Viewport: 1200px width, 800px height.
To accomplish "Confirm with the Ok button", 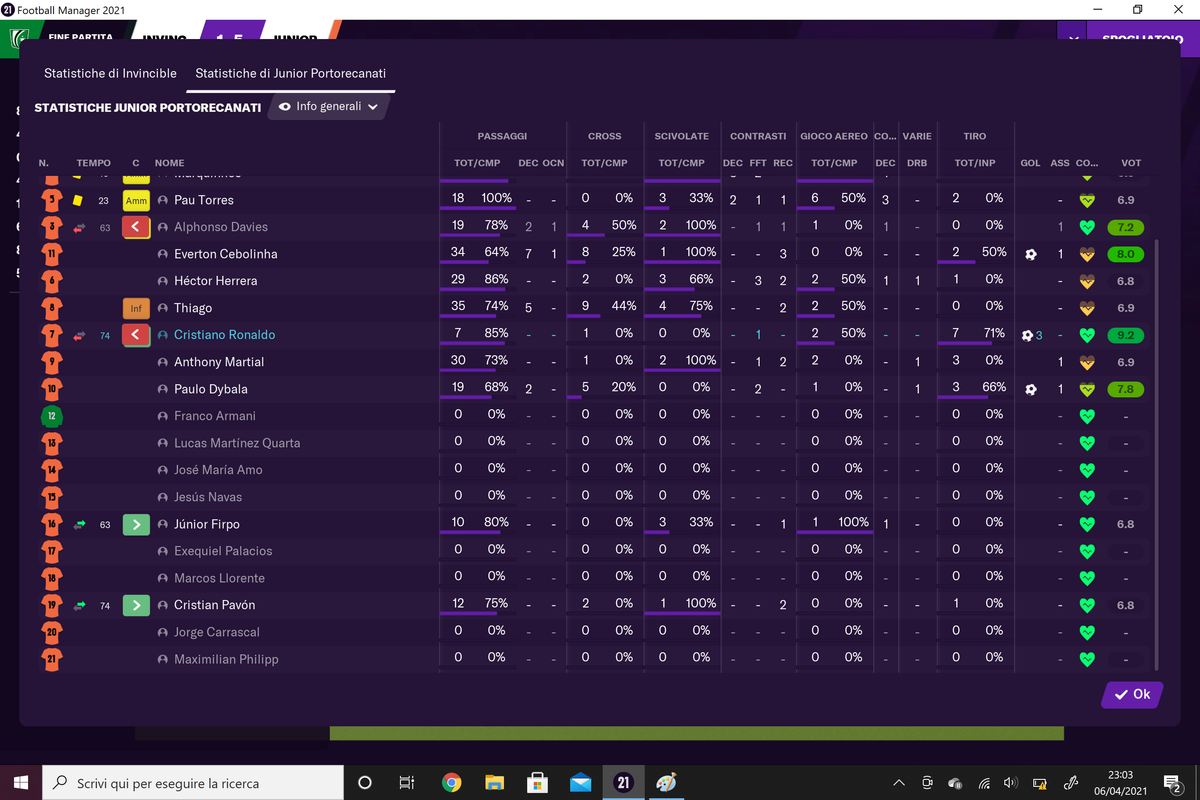I will [x=1132, y=694].
